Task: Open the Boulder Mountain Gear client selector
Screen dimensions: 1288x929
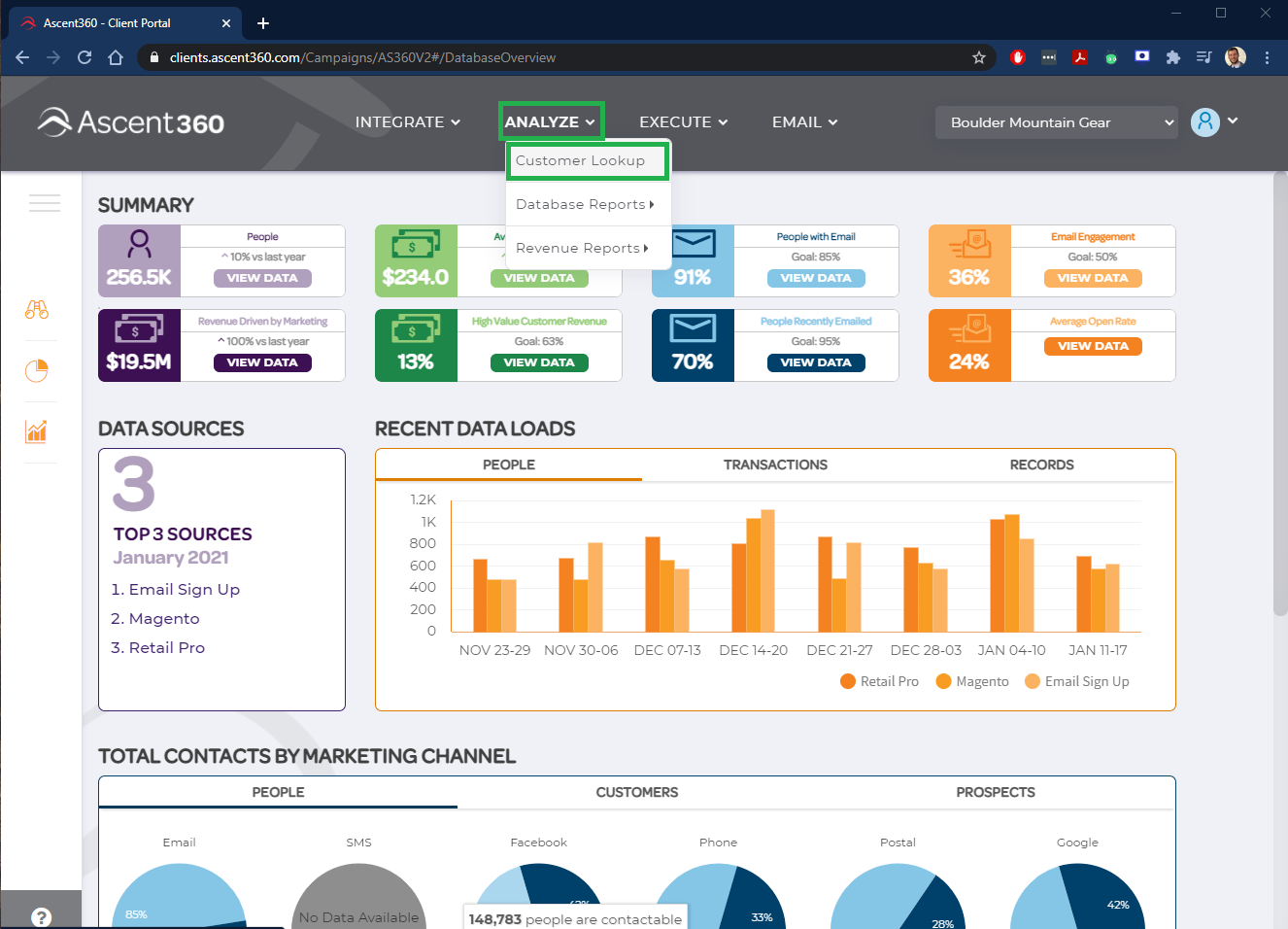Action: click(1057, 122)
